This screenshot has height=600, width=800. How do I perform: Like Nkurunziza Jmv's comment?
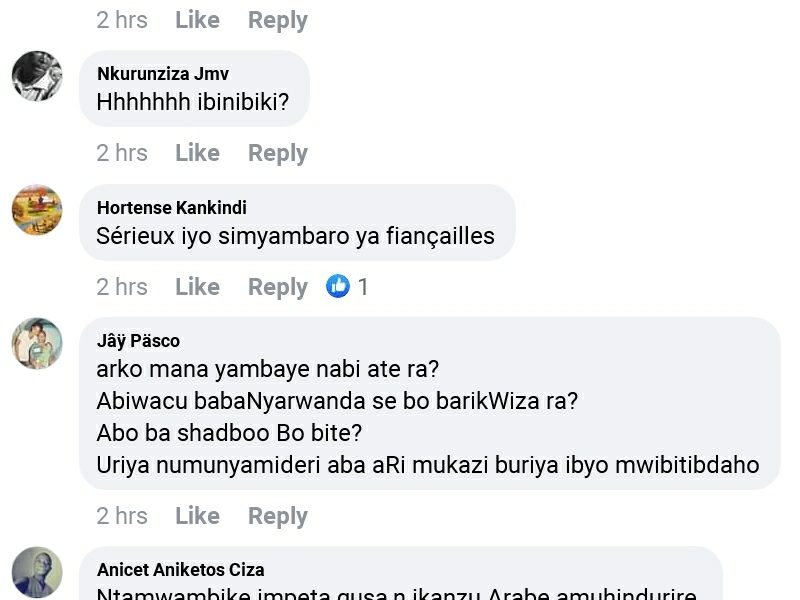(x=197, y=153)
